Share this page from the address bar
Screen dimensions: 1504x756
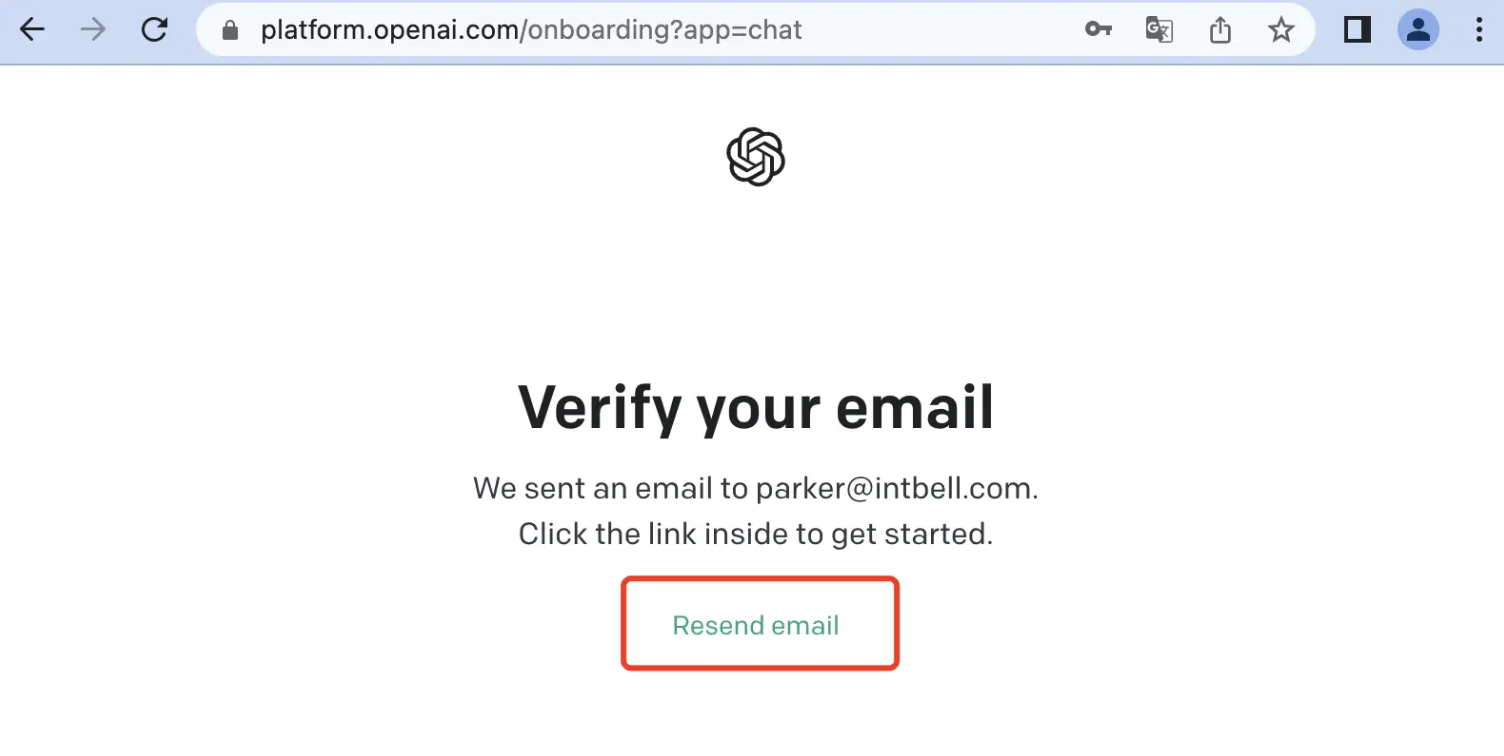1220,30
